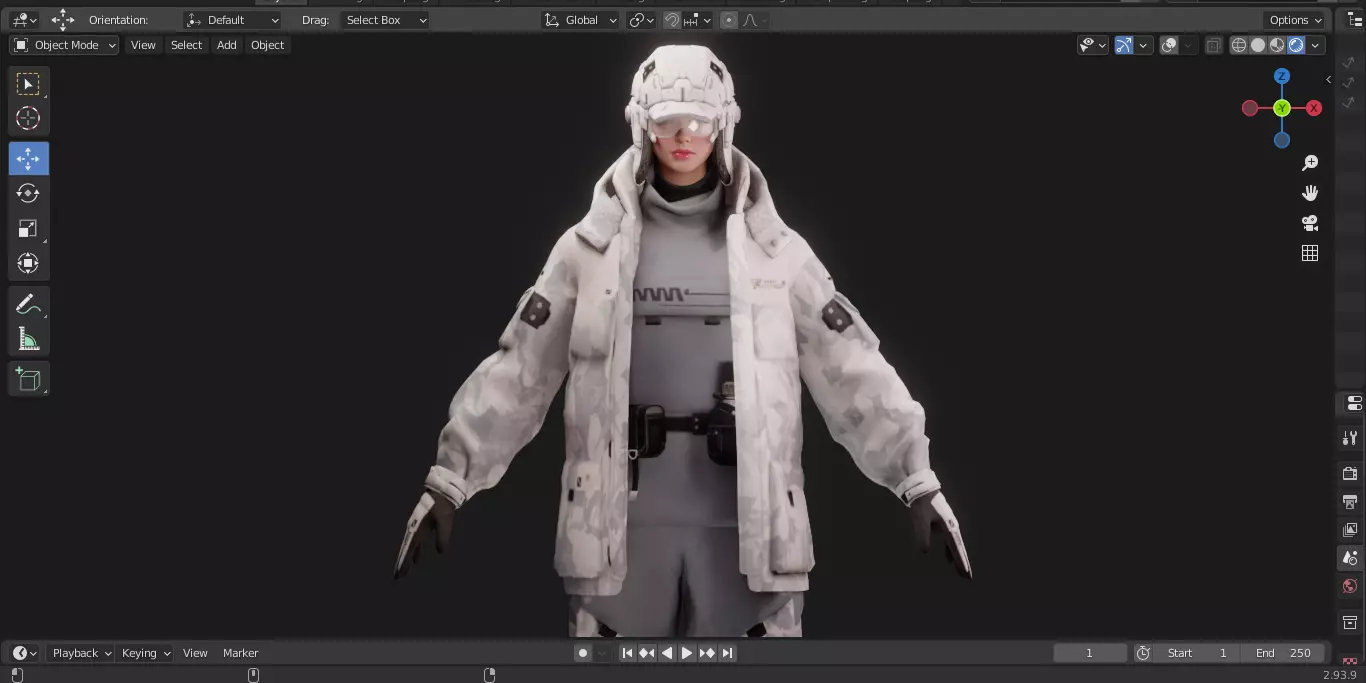Open timeline editor type dropdown
Screen dimensions: 1366x683
[x=24, y=653]
